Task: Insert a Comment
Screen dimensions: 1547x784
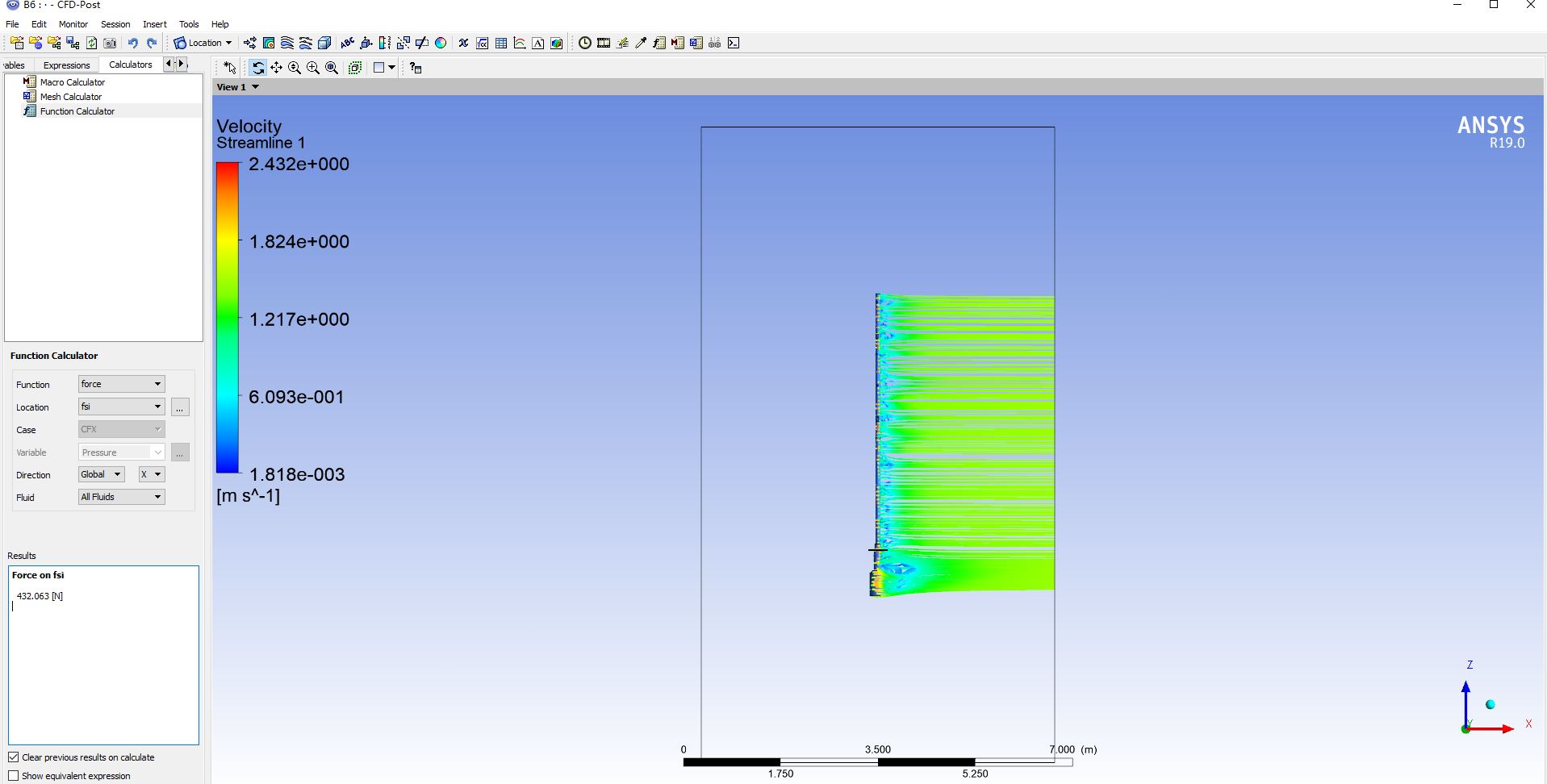Action: click(538, 43)
